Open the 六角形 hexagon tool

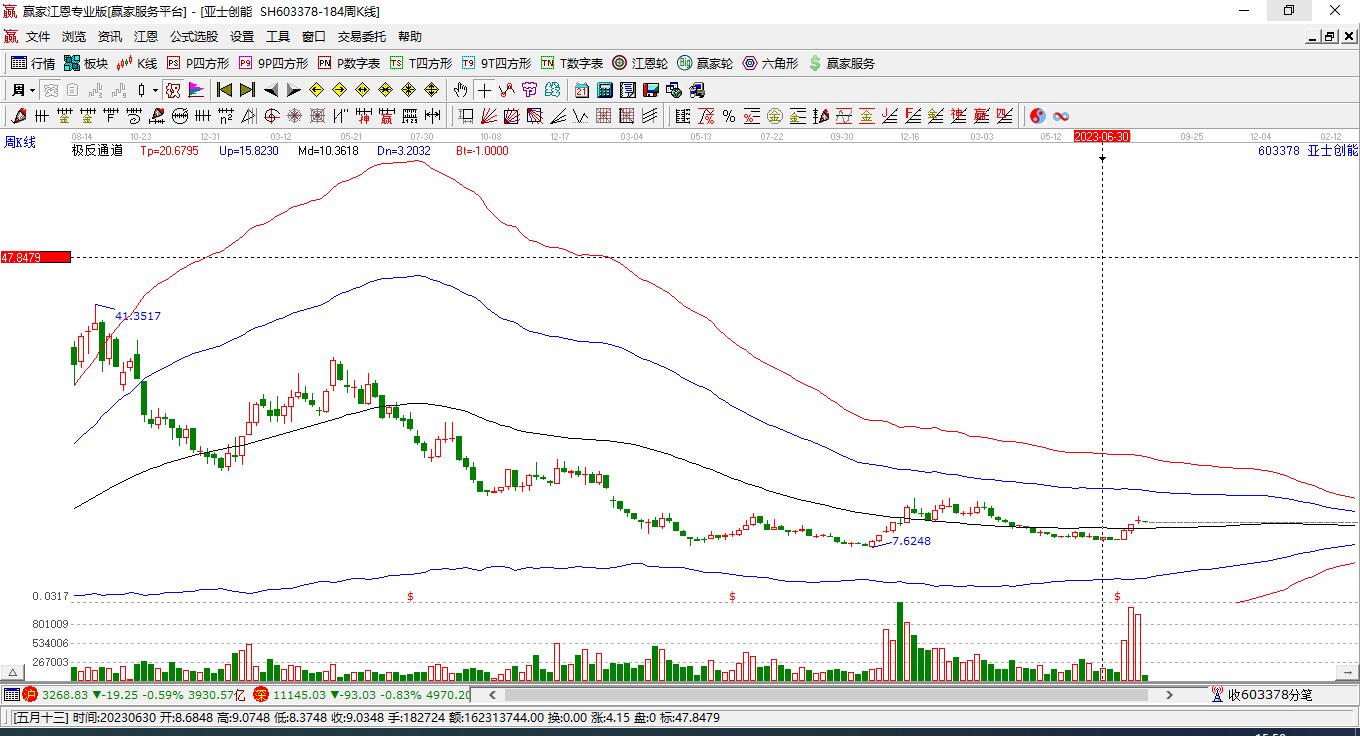pos(770,63)
